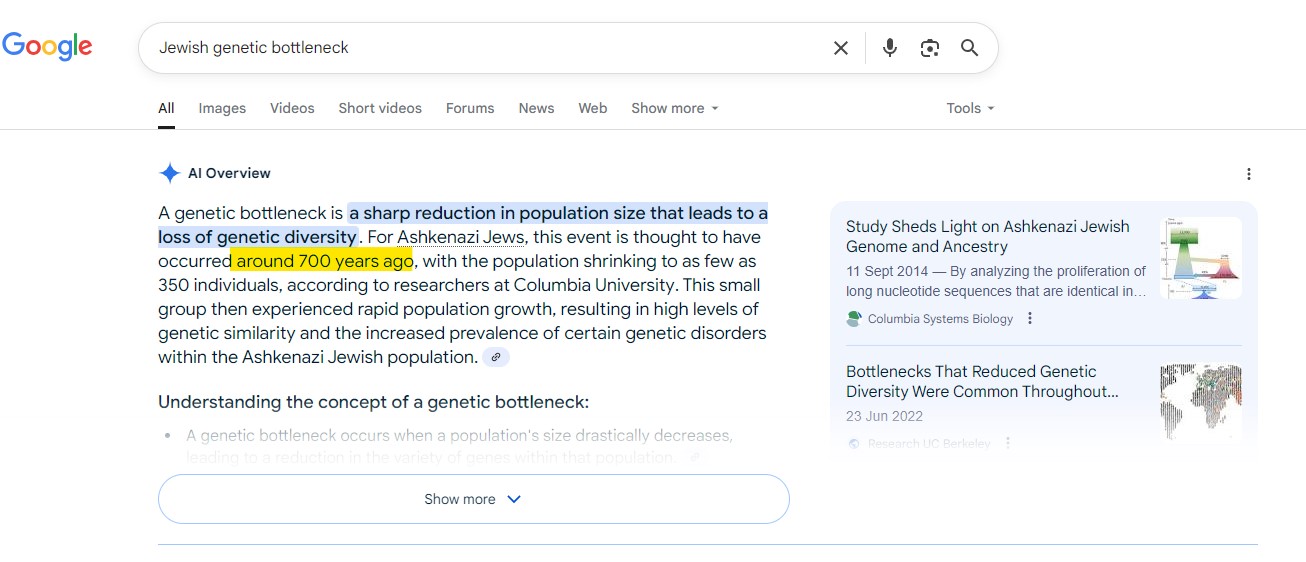
Task: Open the Videos results tab
Action: pos(292,108)
